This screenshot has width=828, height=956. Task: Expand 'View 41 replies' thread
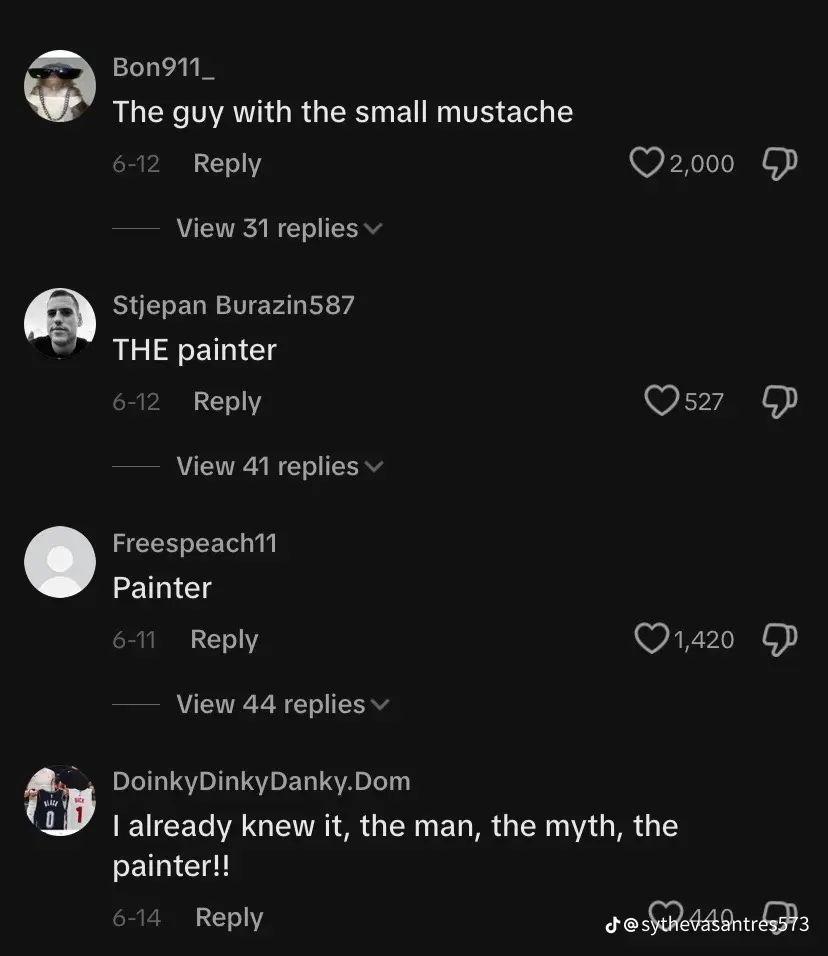click(x=279, y=466)
